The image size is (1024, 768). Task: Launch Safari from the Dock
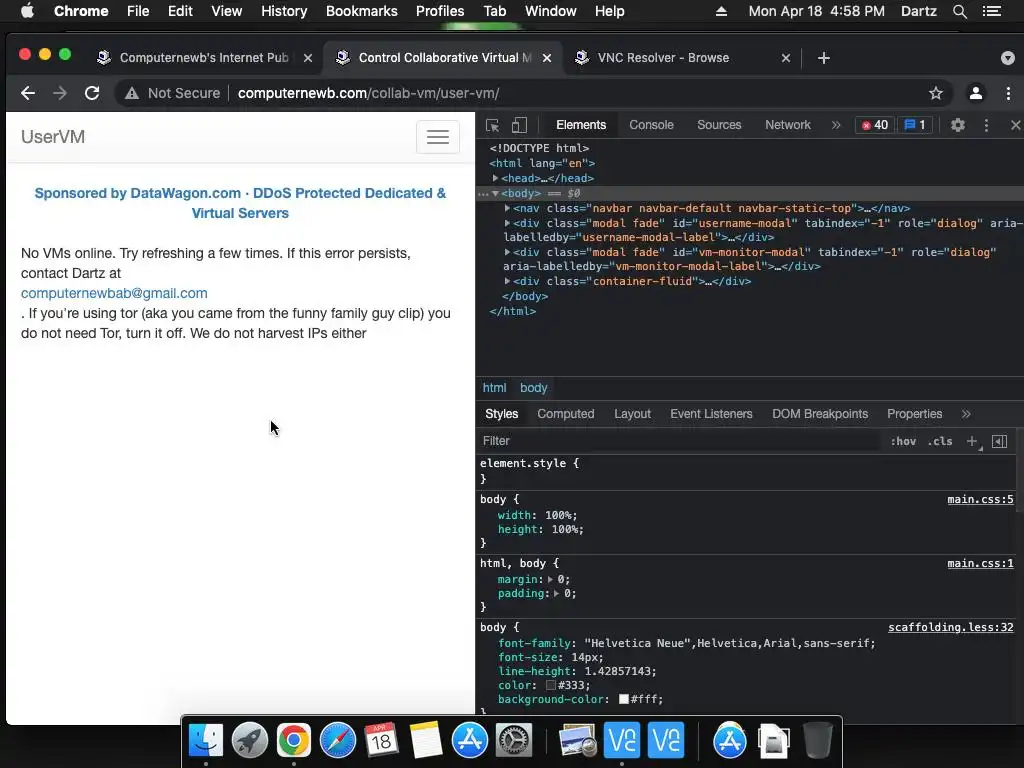[x=338, y=740]
